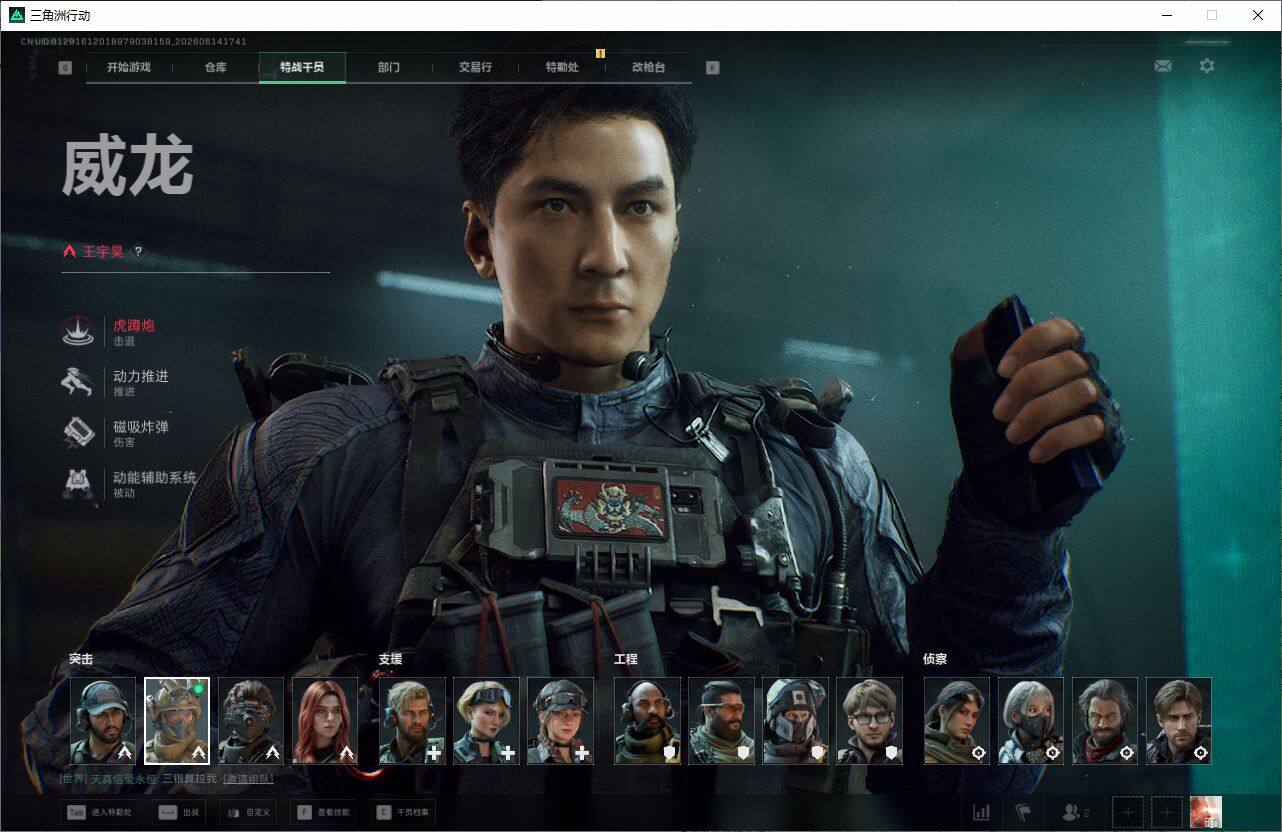Screen dimensions: 1282x832
Task: Select the last 侦察 operator on the right
Action: click(1179, 721)
